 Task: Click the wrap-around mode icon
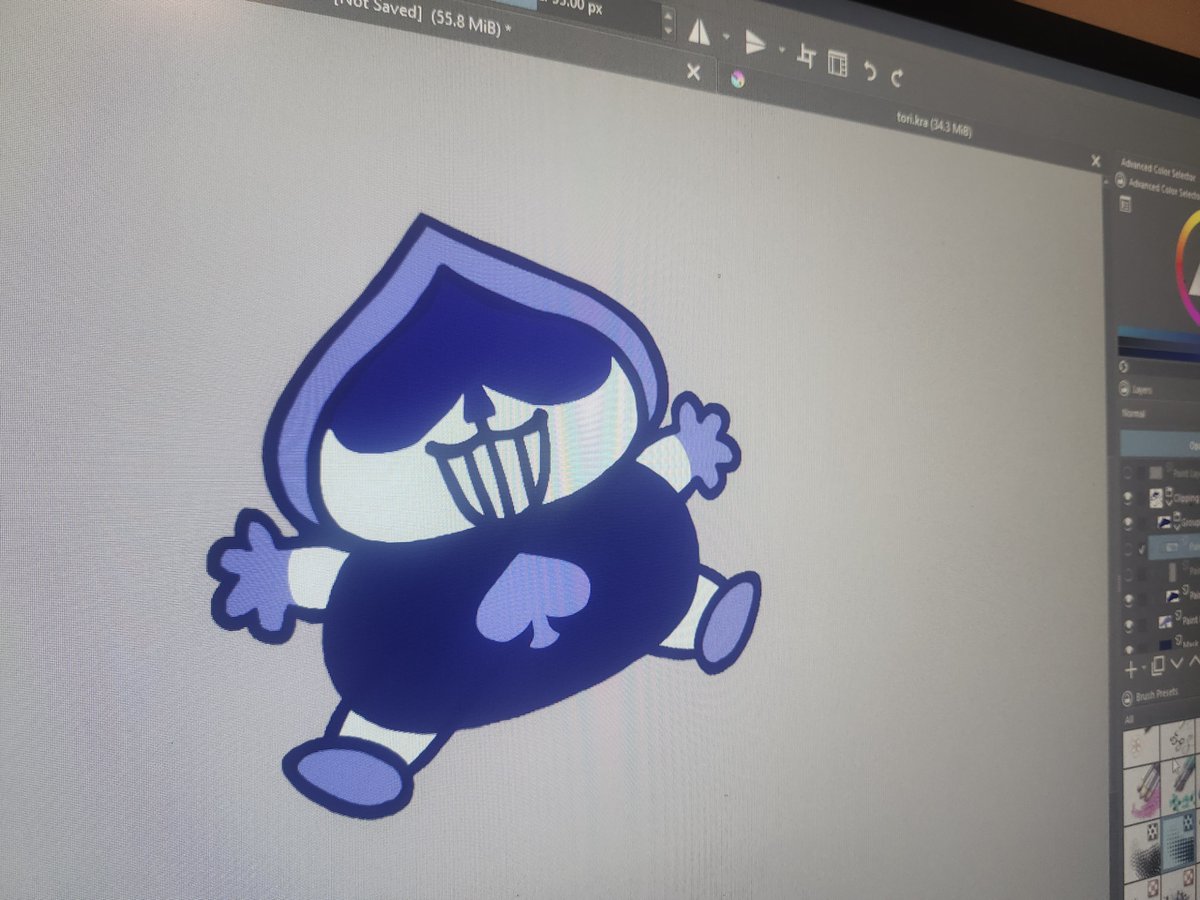click(807, 55)
